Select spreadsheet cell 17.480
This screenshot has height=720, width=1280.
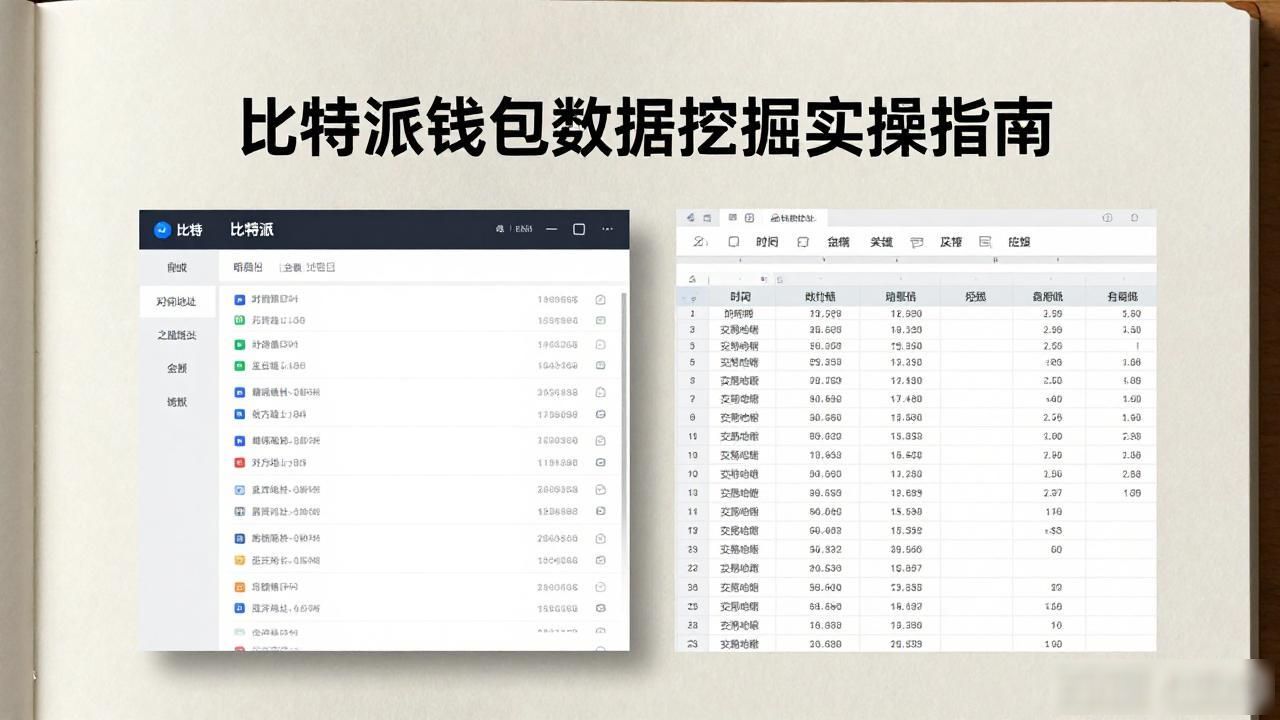click(x=899, y=399)
